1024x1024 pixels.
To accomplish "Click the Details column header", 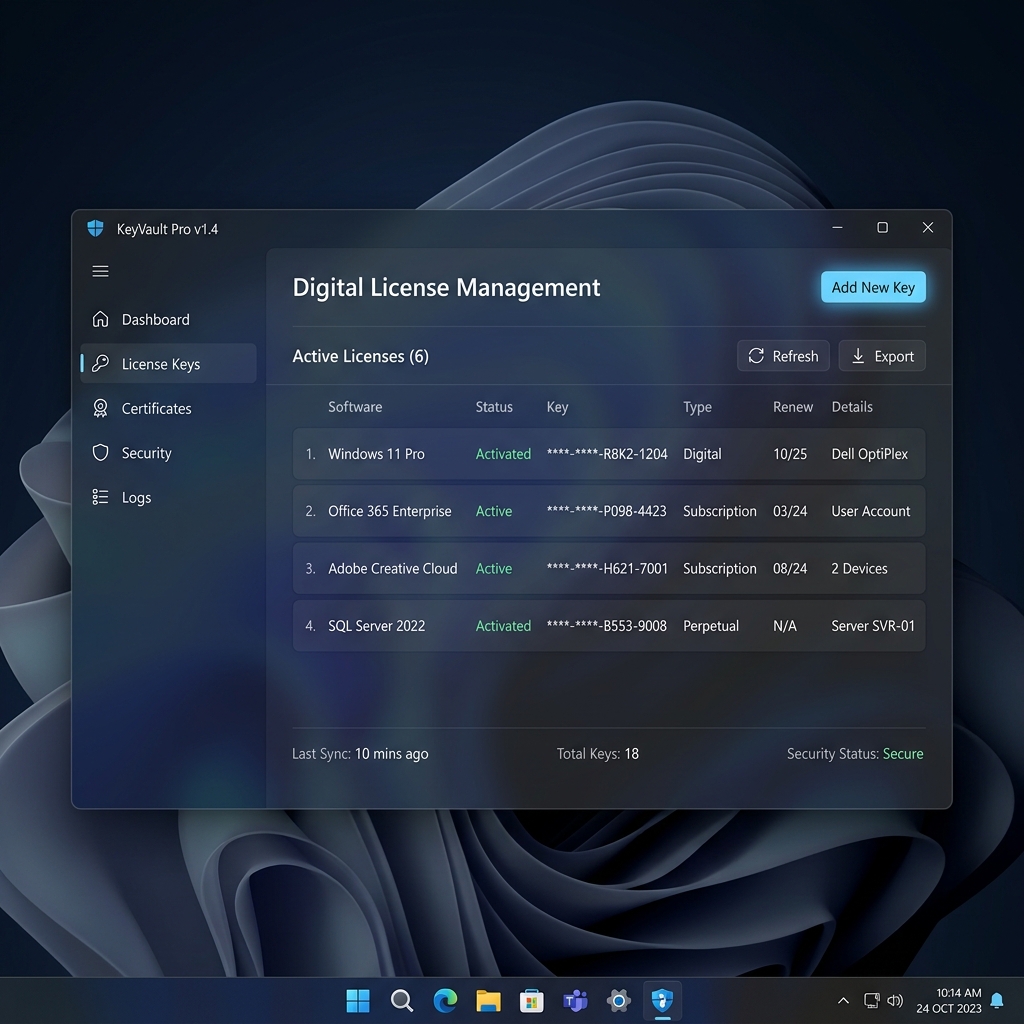I will 852,407.
